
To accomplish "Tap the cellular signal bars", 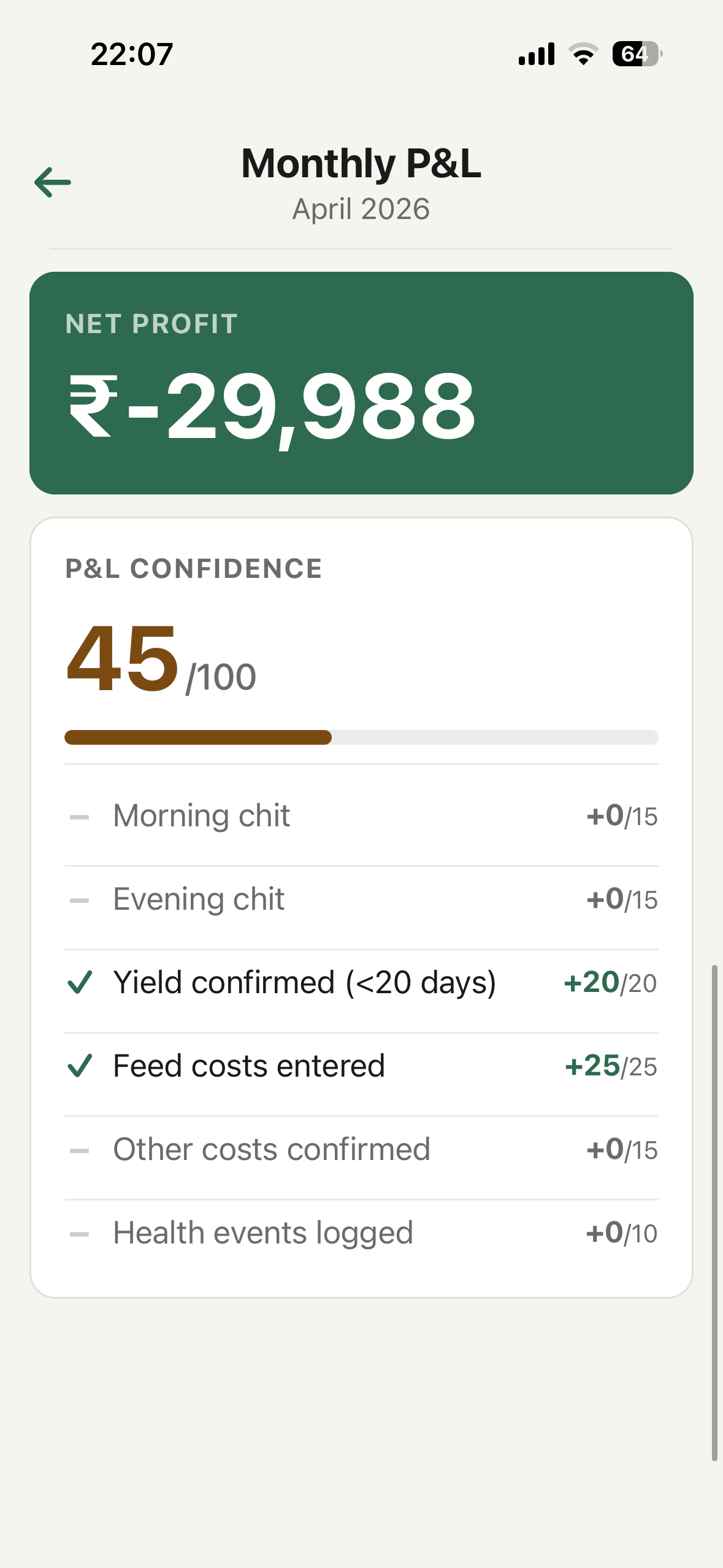I will click(537, 54).
